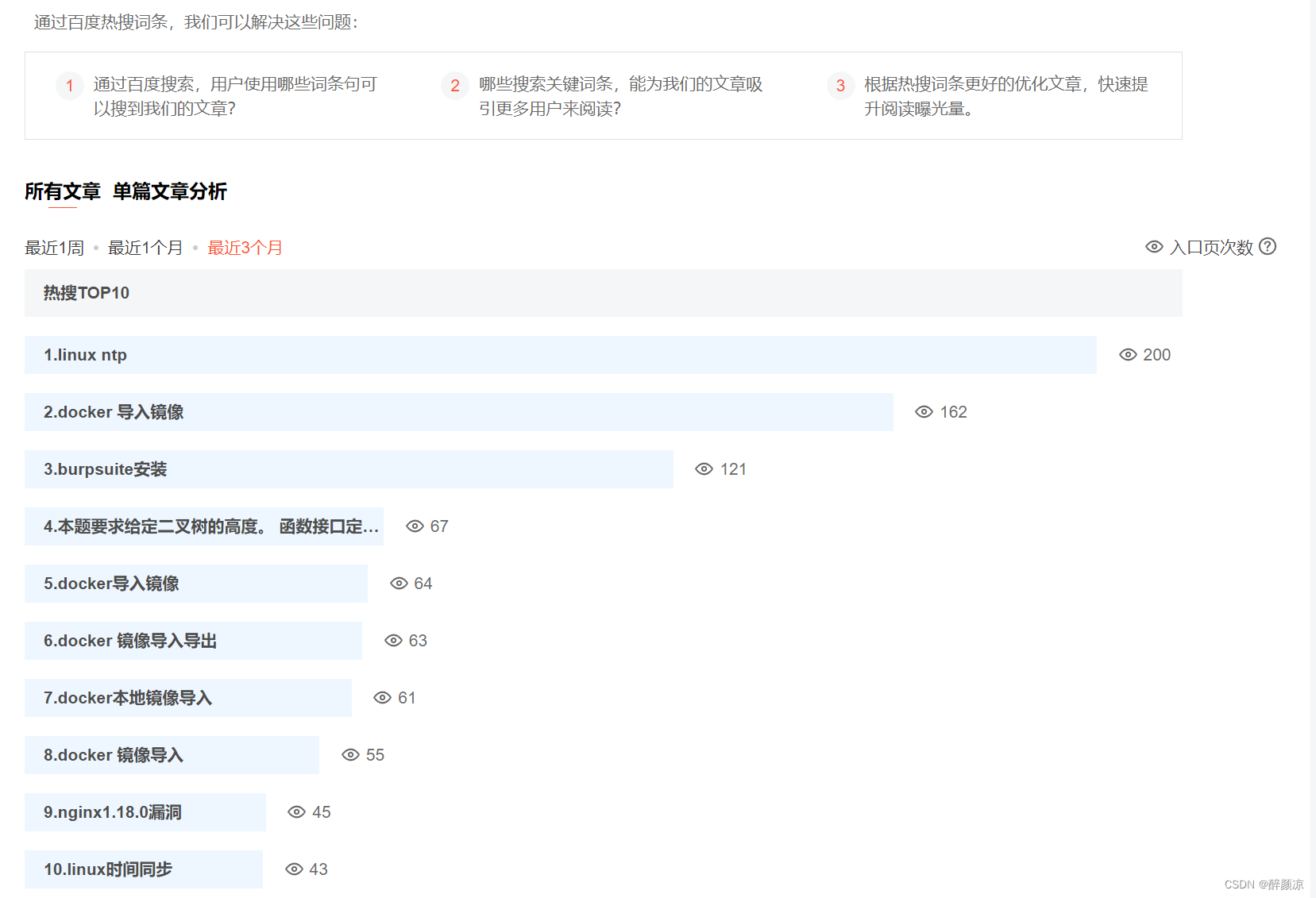Click the number 3 badge in the question box
The width and height of the screenshot is (1316, 898).
click(x=840, y=85)
